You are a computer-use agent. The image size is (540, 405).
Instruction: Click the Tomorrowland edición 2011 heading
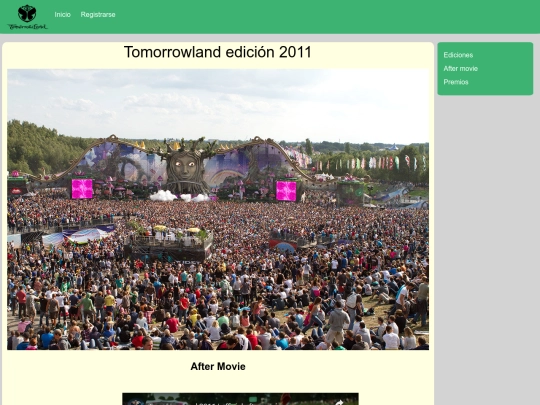tap(218, 52)
